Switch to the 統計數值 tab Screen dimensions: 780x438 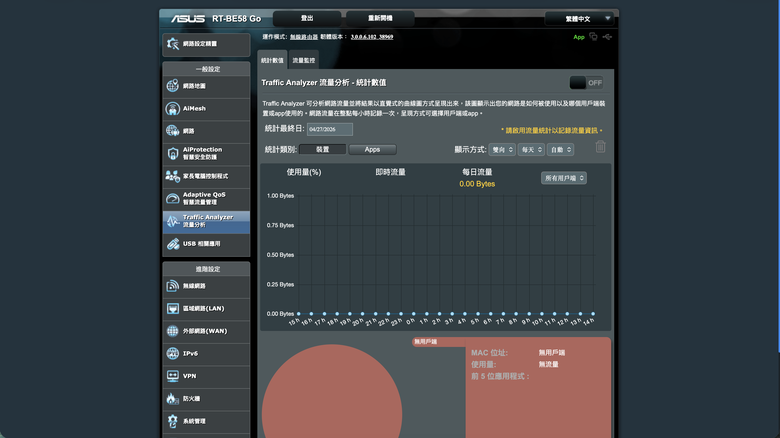point(272,60)
